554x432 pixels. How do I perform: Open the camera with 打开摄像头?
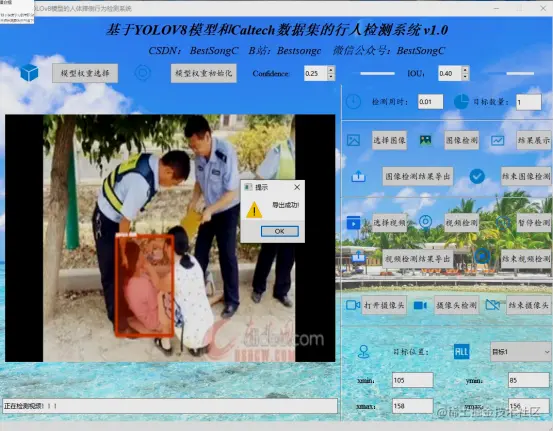click(x=384, y=305)
